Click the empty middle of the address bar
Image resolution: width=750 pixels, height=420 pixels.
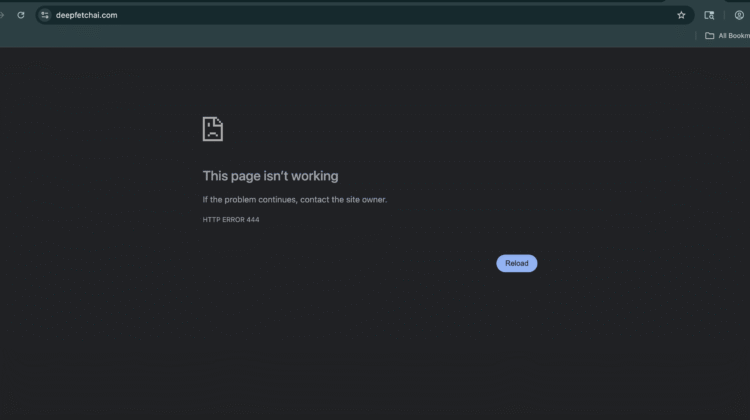(x=380, y=15)
